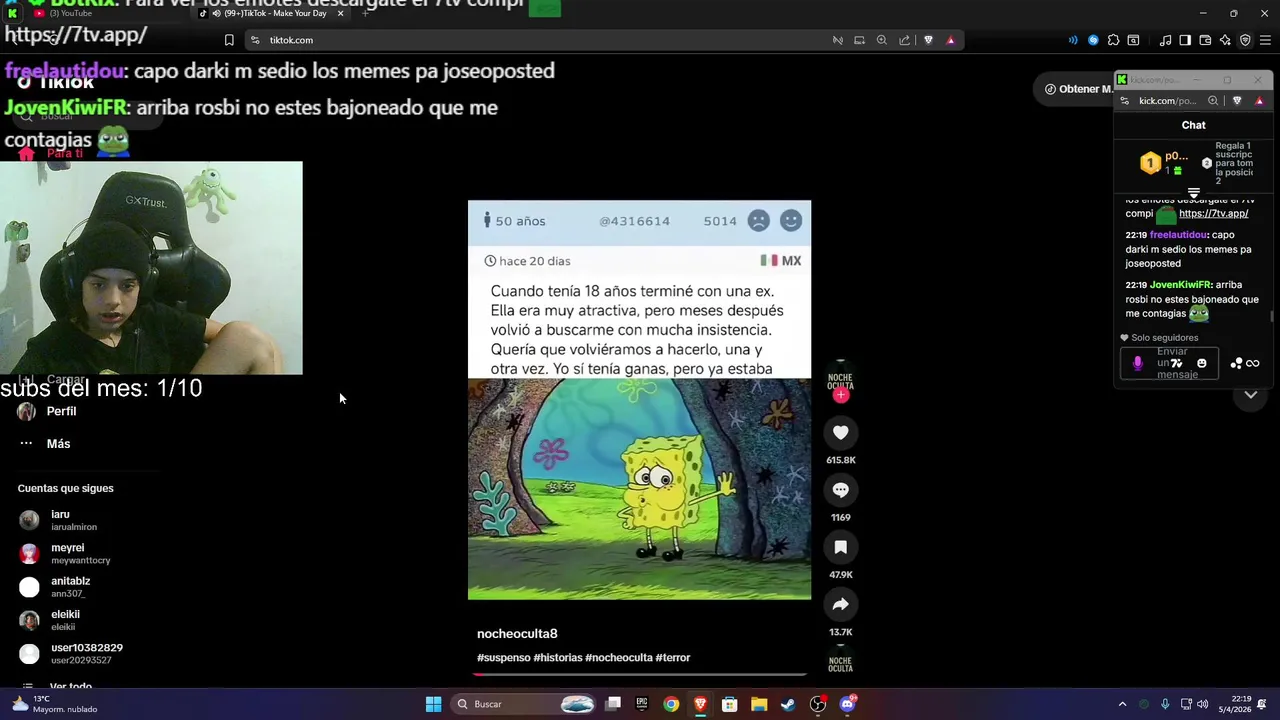Follow nocheoculta with red plus badge

pyautogui.click(x=840, y=395)
